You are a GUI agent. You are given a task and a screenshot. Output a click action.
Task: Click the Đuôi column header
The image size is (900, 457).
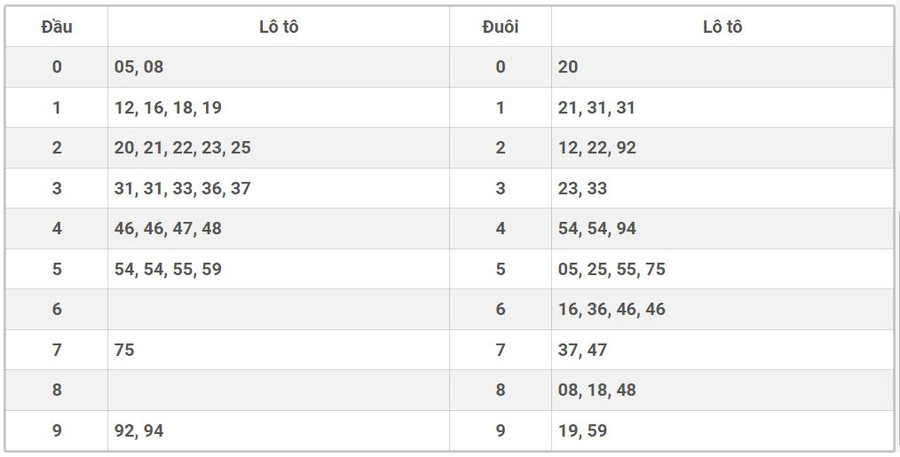pyautogui.click(x=500, y=27)
